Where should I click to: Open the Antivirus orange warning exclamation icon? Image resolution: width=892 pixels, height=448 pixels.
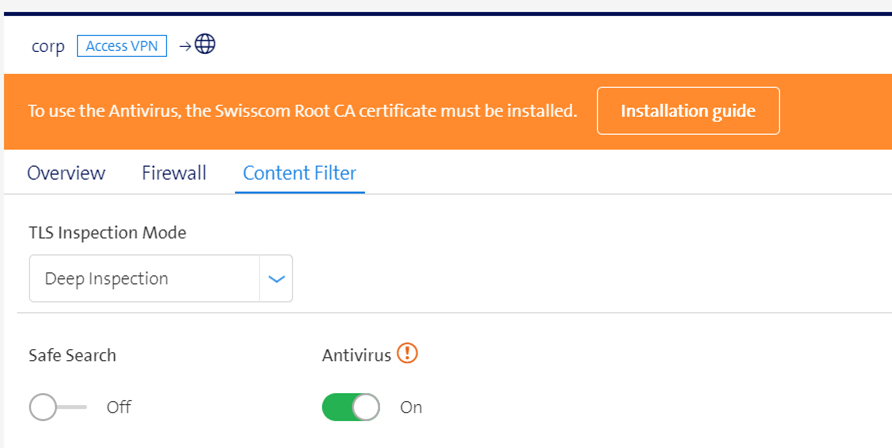click(x=407, y=353)
